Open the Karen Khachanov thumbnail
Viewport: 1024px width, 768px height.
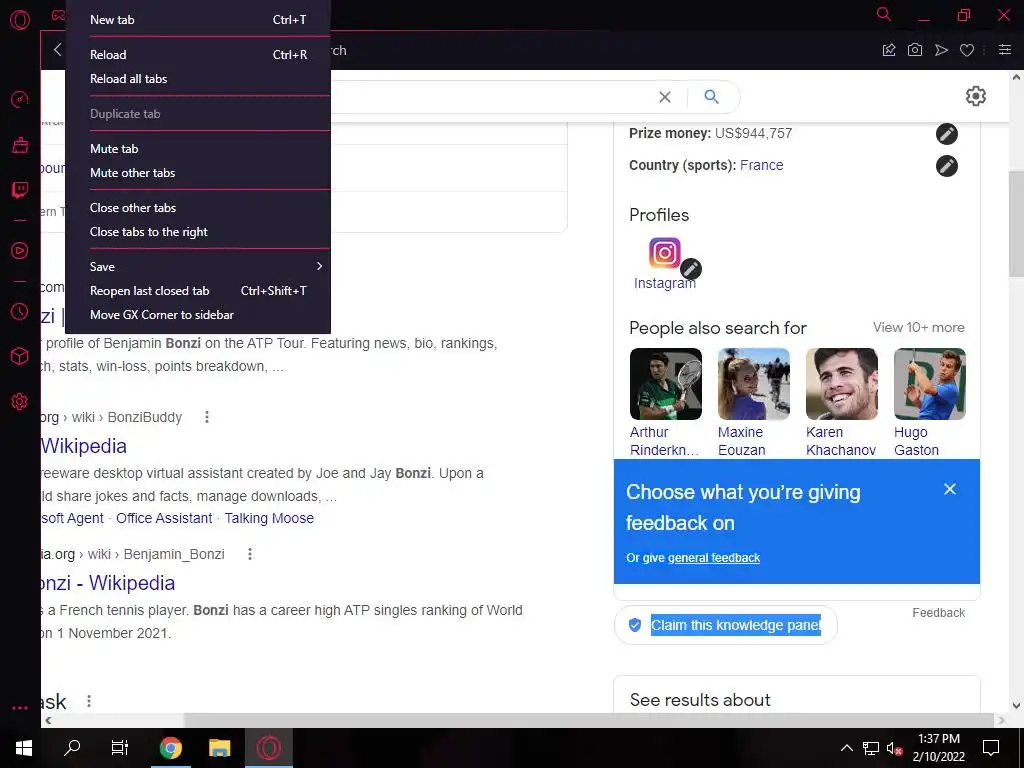tap(842, 384)
